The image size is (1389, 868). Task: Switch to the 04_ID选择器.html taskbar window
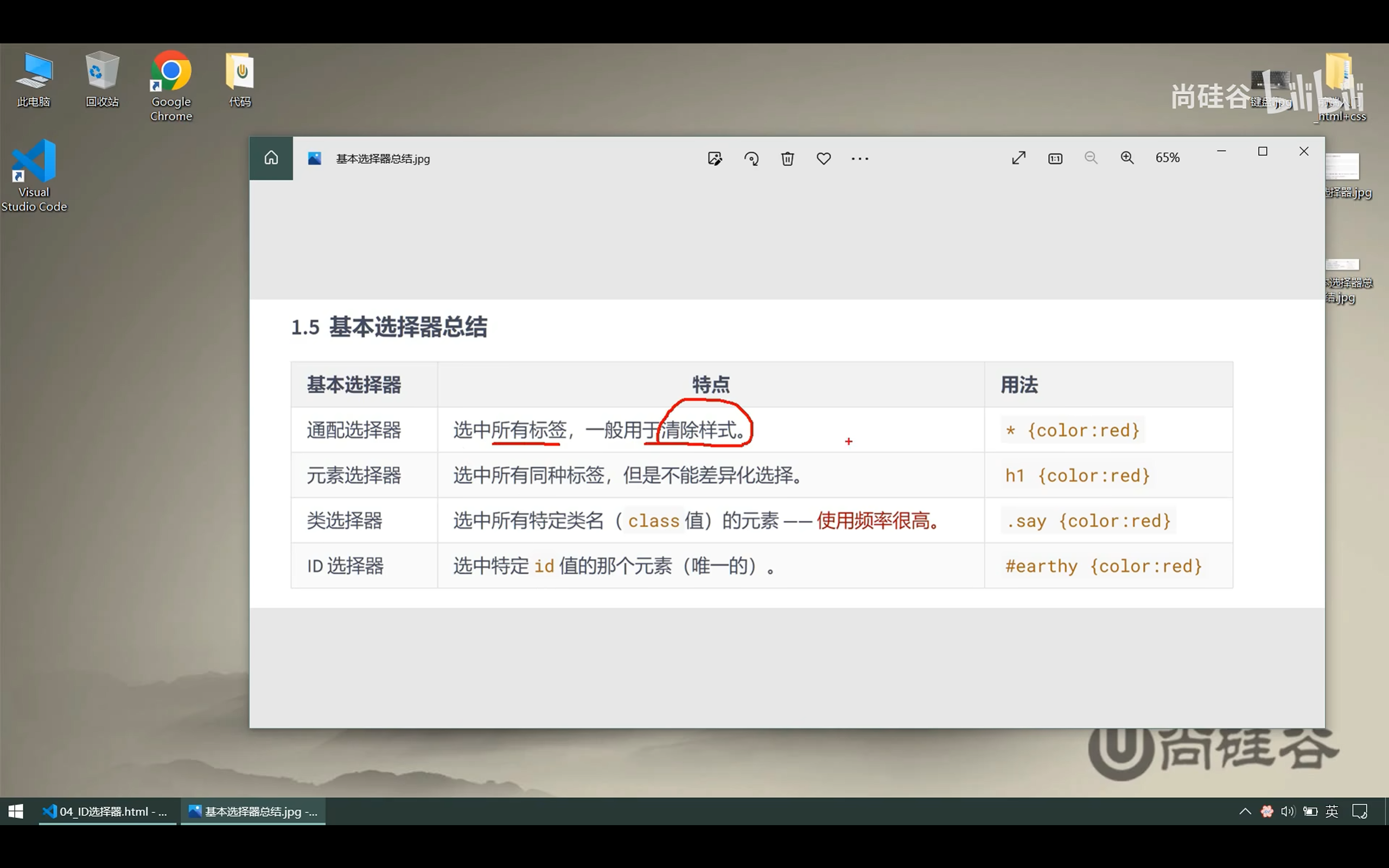(x=106, y=811)
